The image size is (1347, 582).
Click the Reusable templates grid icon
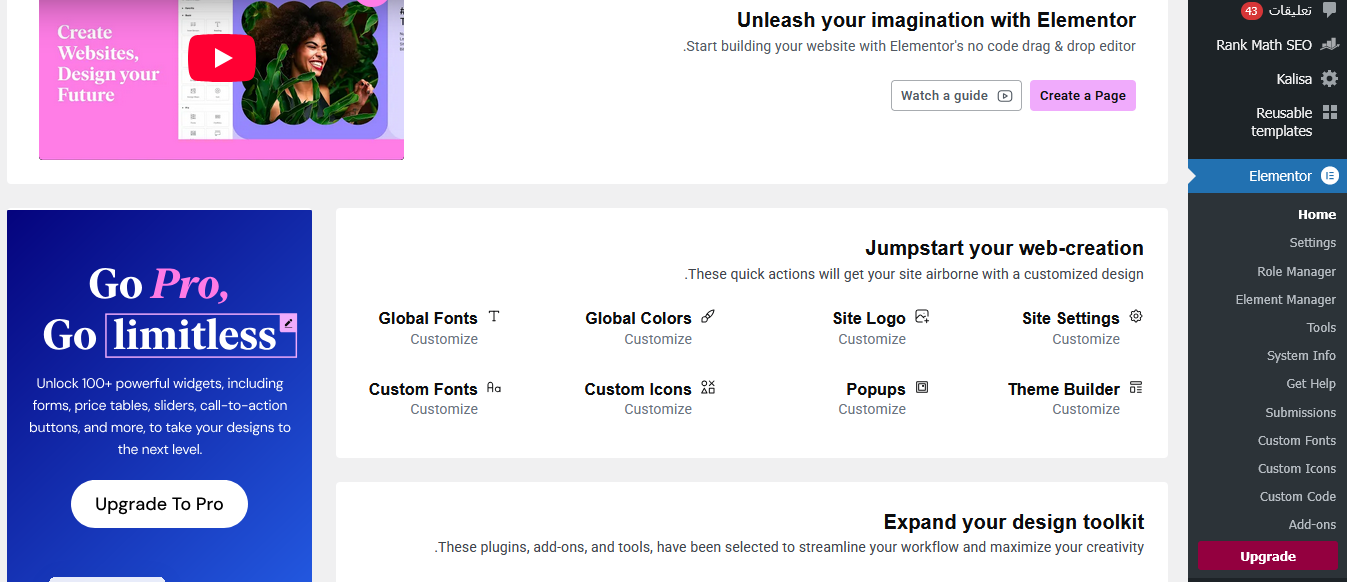tap(1329, 112)
